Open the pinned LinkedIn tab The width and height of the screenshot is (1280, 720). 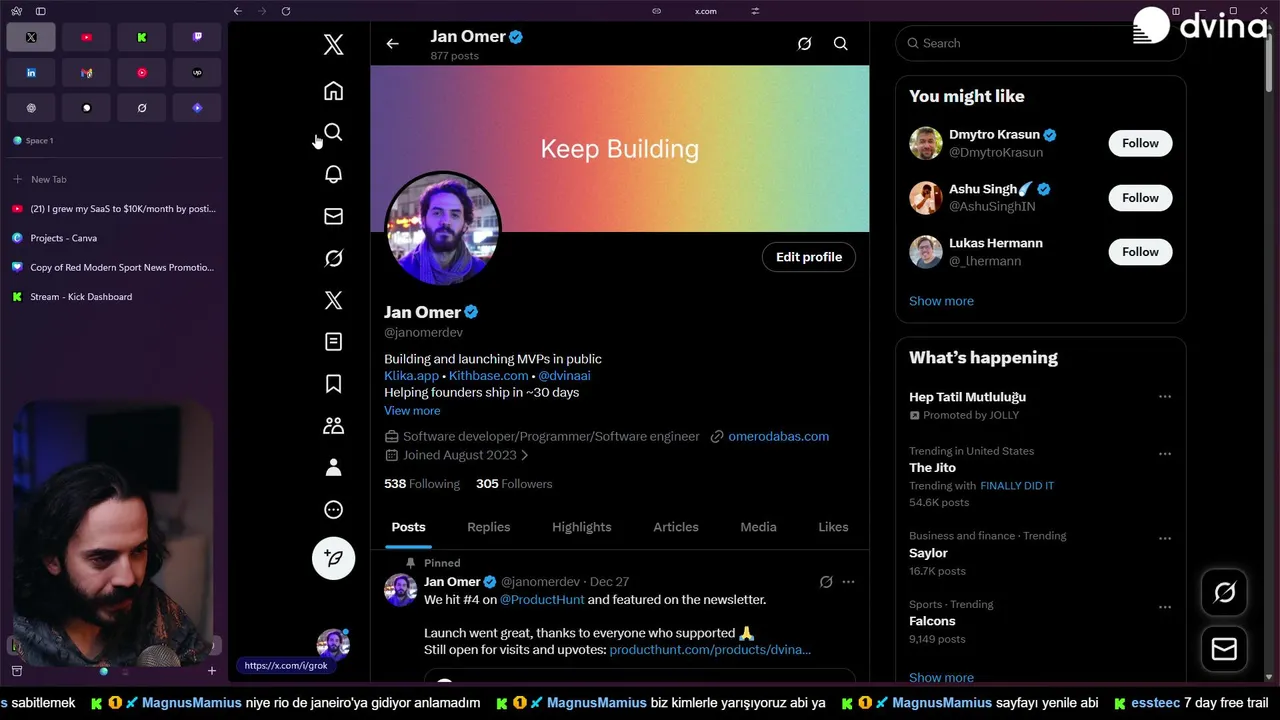(x=31, y=73)
